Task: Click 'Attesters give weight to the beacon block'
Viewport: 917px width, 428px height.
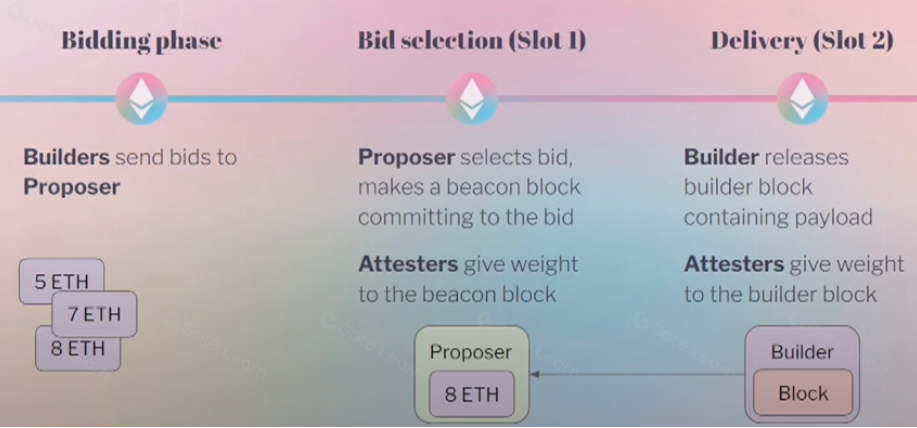Action: point(468,279)
